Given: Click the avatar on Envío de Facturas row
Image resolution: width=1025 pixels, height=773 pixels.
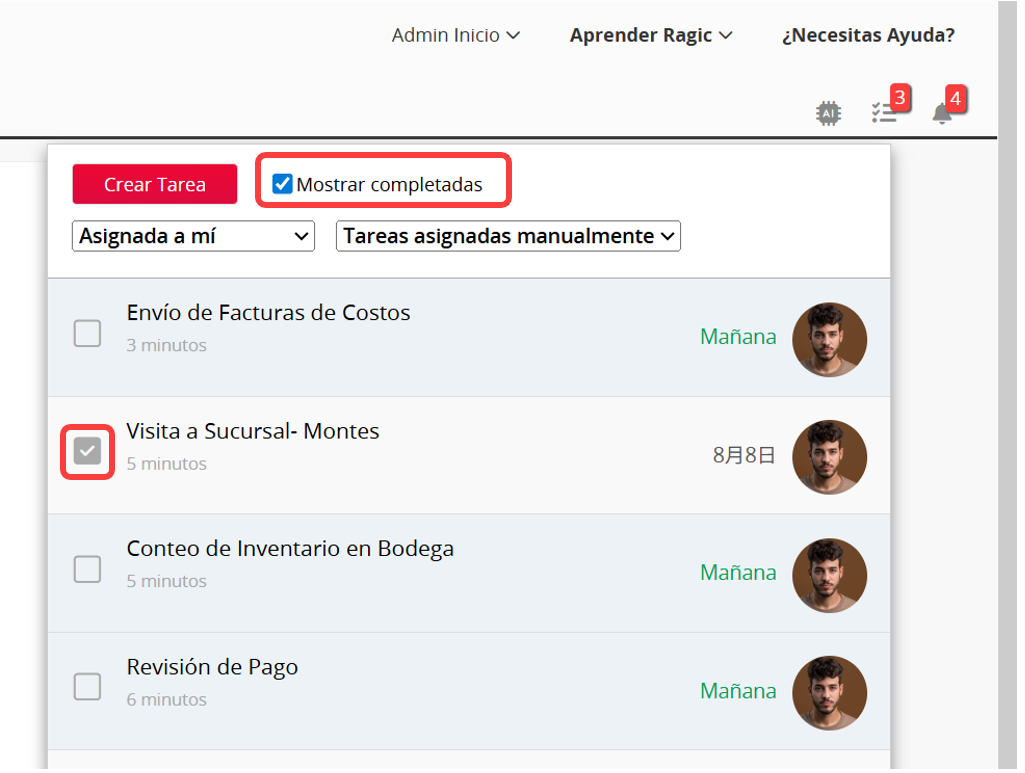Looking at the screenshot, I should coord(830,339).
